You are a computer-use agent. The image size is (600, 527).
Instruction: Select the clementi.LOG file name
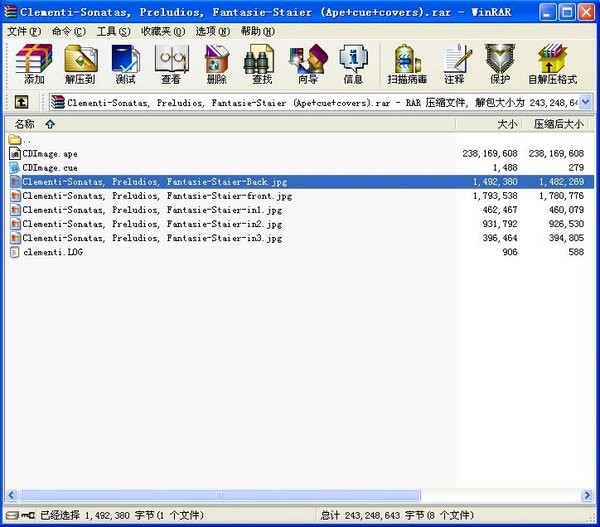coord(53,252)
